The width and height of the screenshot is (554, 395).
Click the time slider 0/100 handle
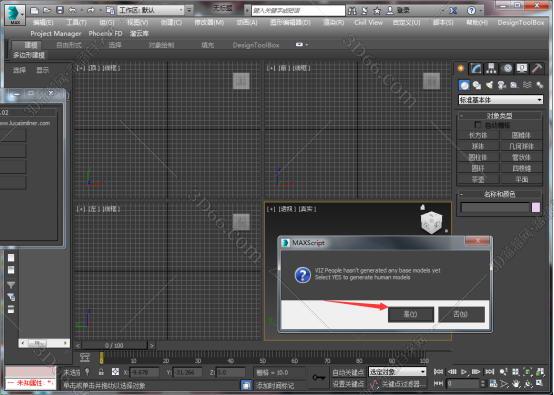click(114, 345)
